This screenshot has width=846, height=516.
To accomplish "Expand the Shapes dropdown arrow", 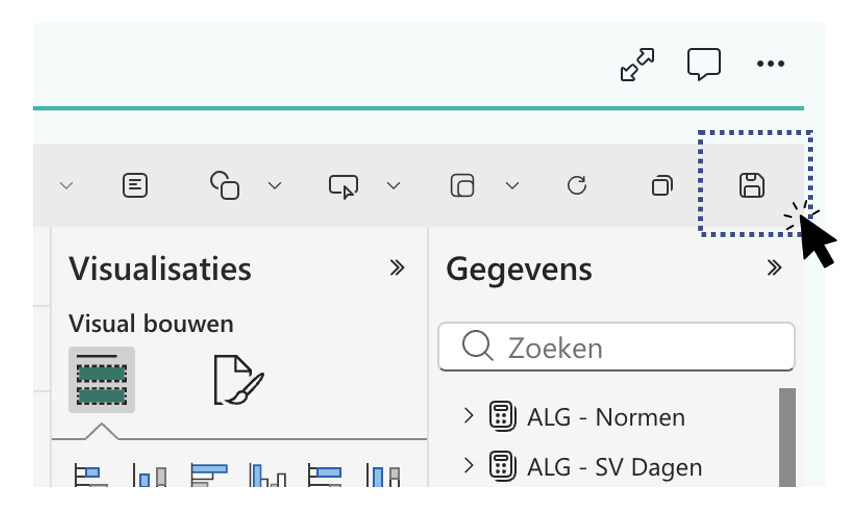I will [x=275, y=186].
